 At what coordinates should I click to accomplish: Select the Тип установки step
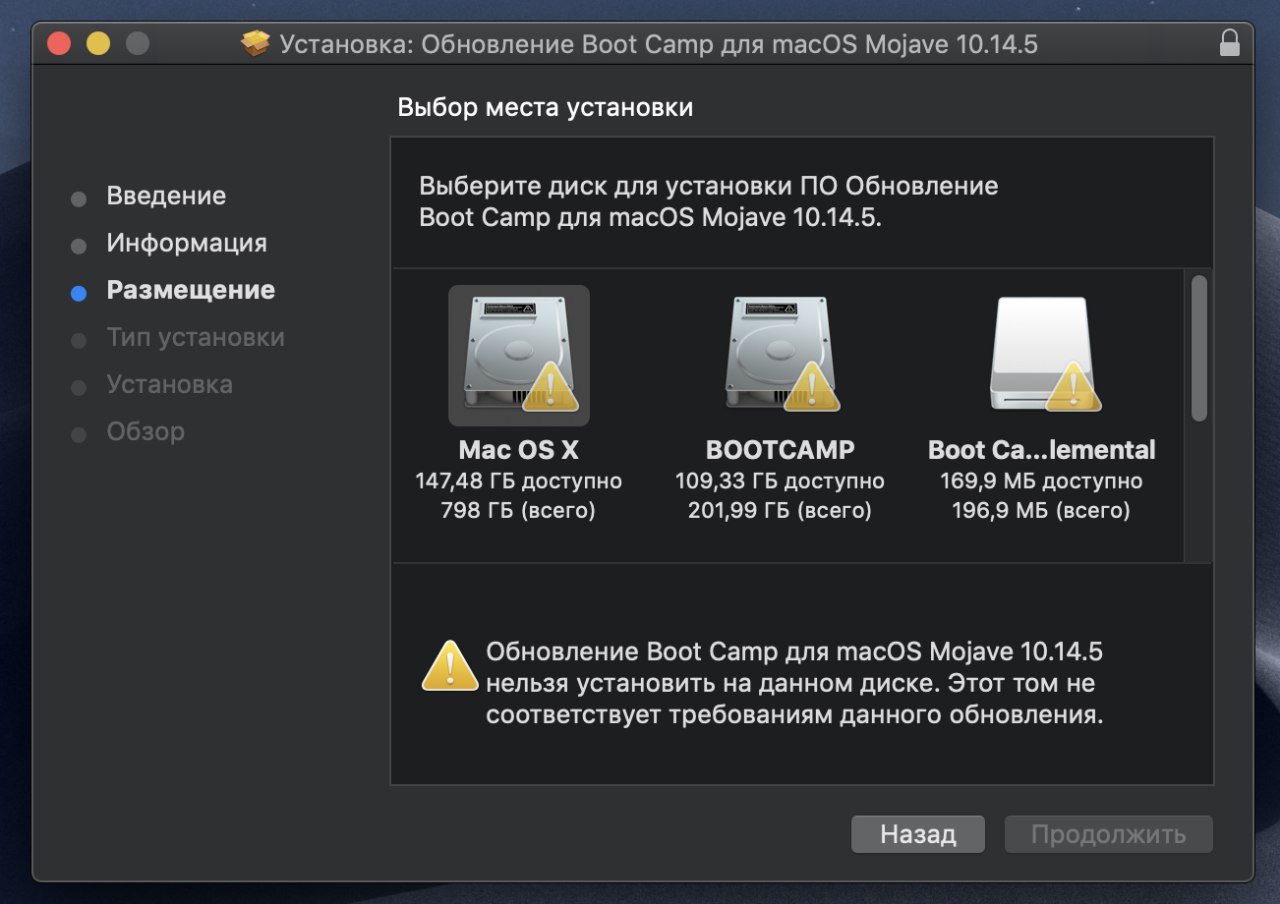pyautogui.click(x=196, y=337)
